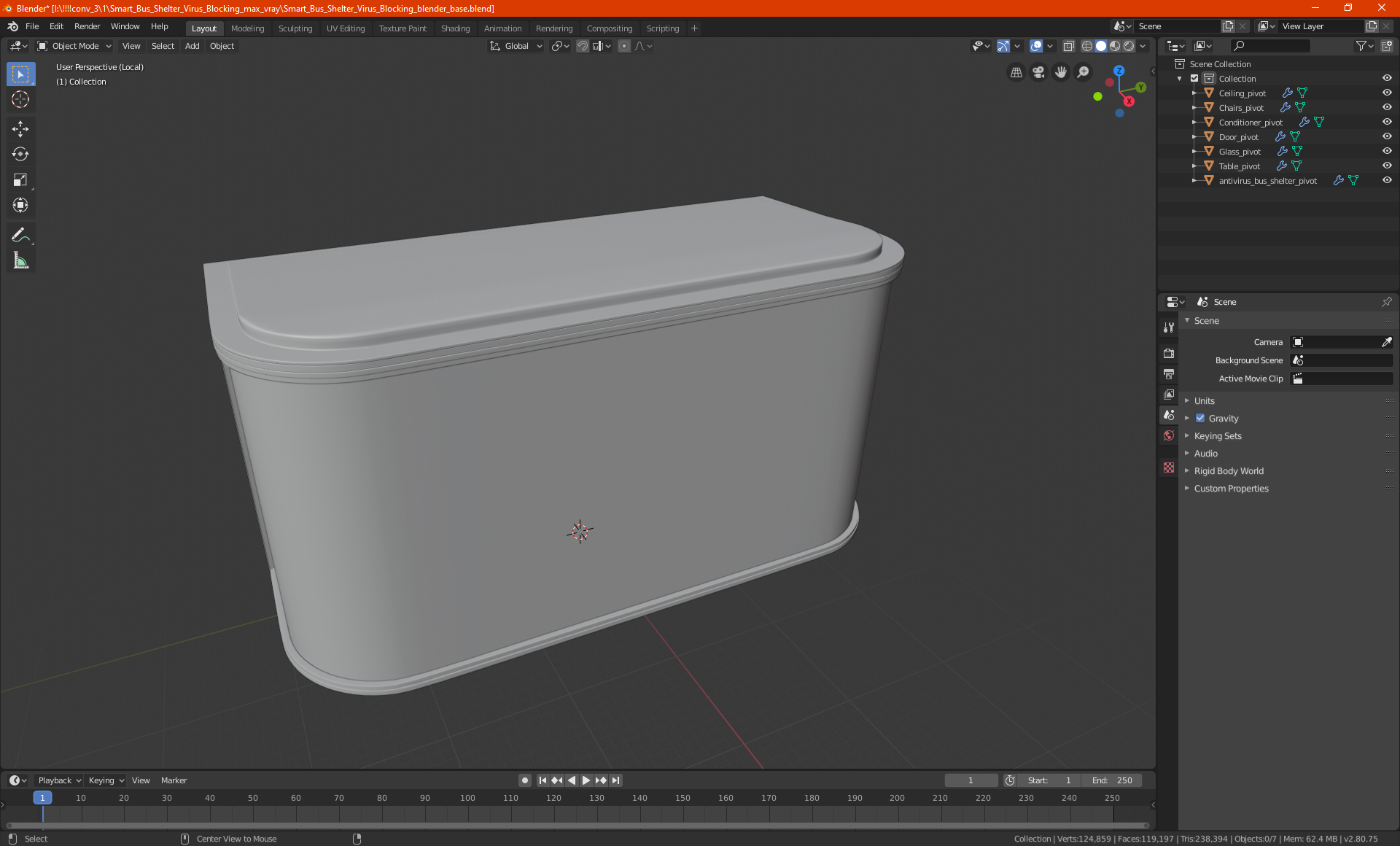Uncheck the Gravity checkbox
The image size is (1400, 846).
click(1199, 418)
